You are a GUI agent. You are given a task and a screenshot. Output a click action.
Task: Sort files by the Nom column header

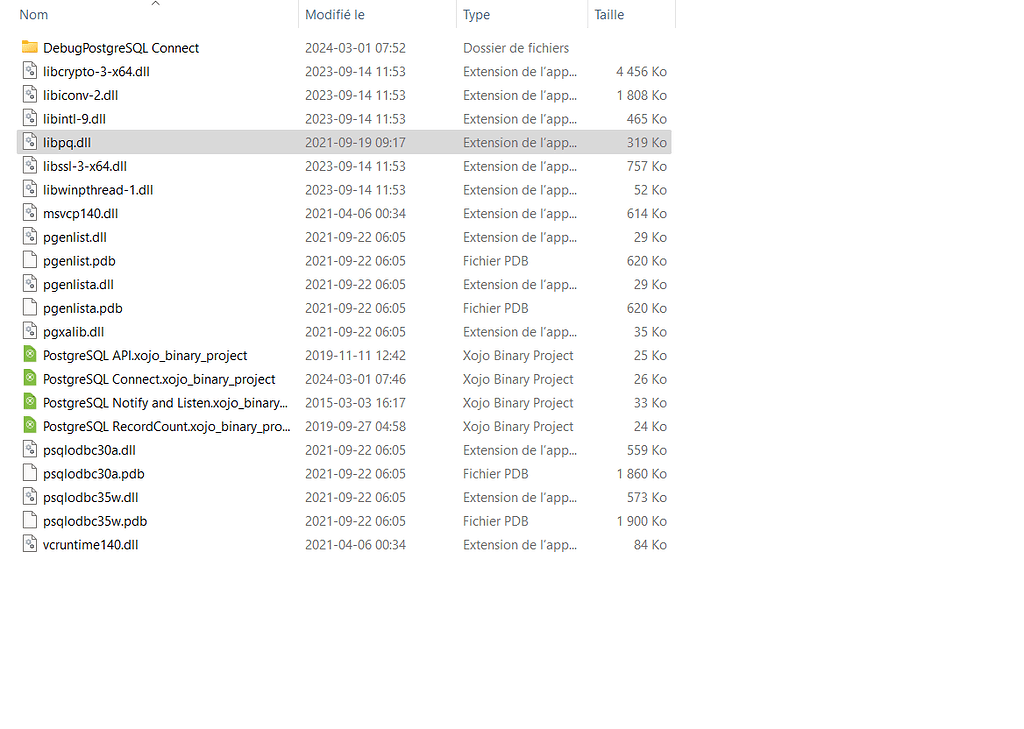pos(34,15)
